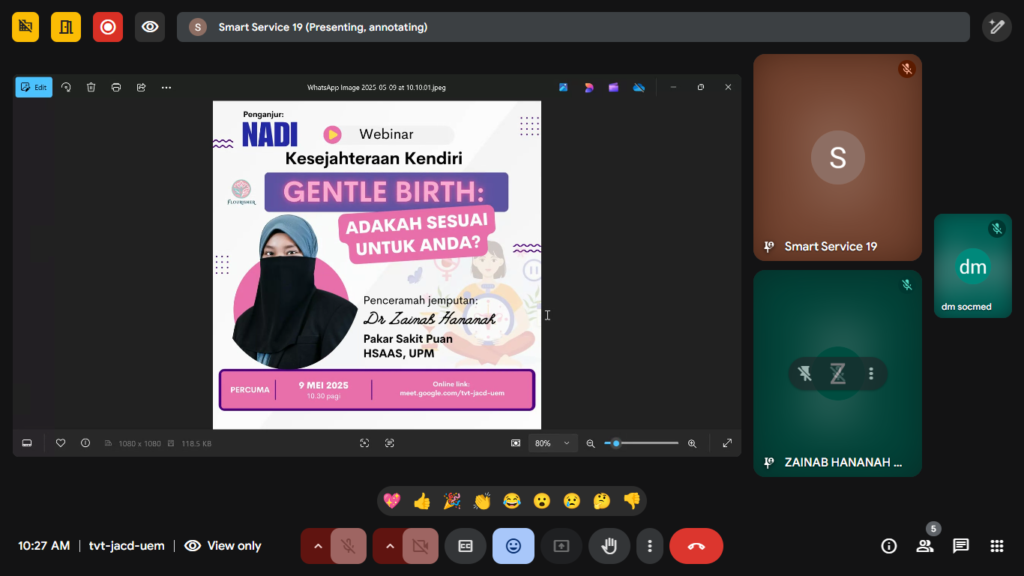Viewport: 1024px width, 576px height.
Task: Open the activities grid icon
Action: coord(997,546)
